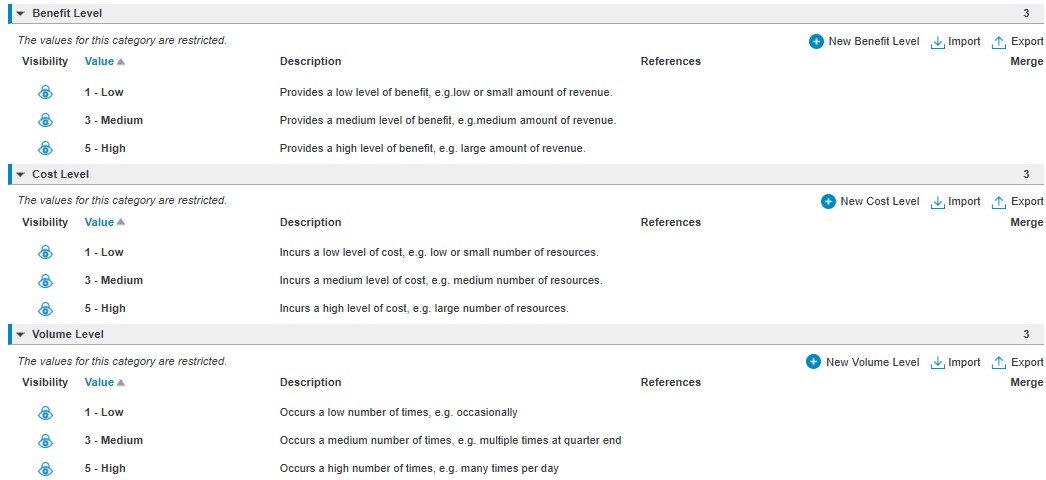The width and height of the screenshot is (1046, 480).
Task: Toggle visibility of Volume Level 5 - High
Action: click(x=45, y=469)
